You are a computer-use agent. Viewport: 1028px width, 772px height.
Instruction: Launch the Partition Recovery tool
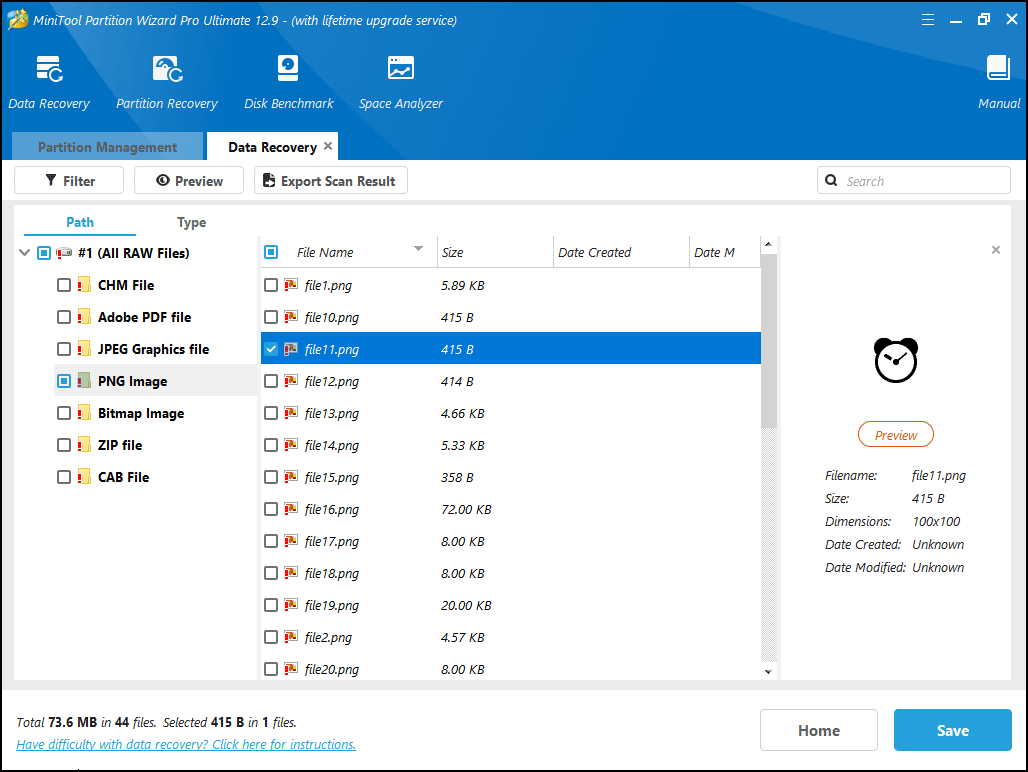[x=166, y=70]
